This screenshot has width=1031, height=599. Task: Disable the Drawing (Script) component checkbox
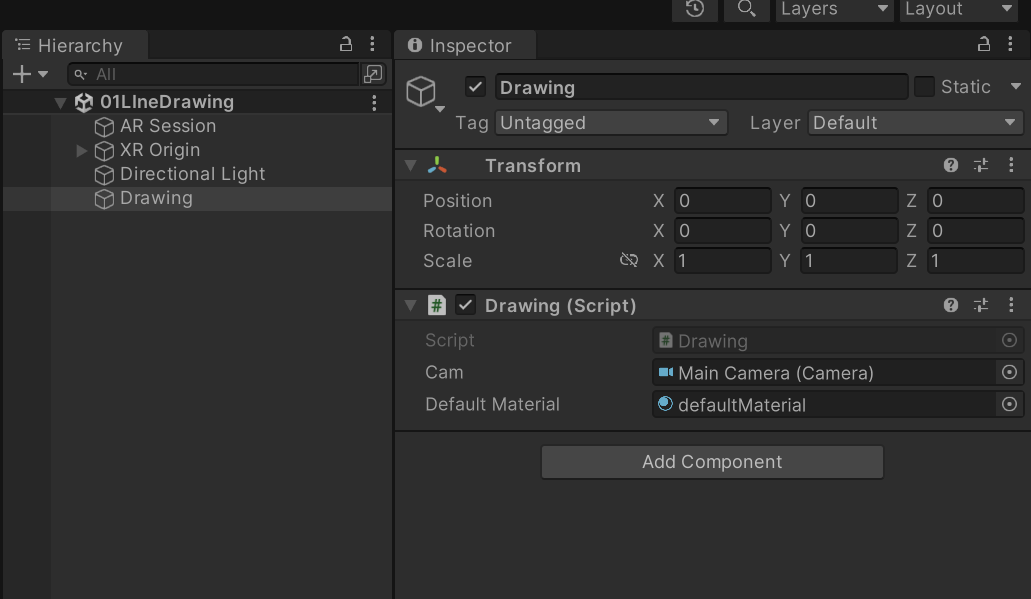(466, 305)
